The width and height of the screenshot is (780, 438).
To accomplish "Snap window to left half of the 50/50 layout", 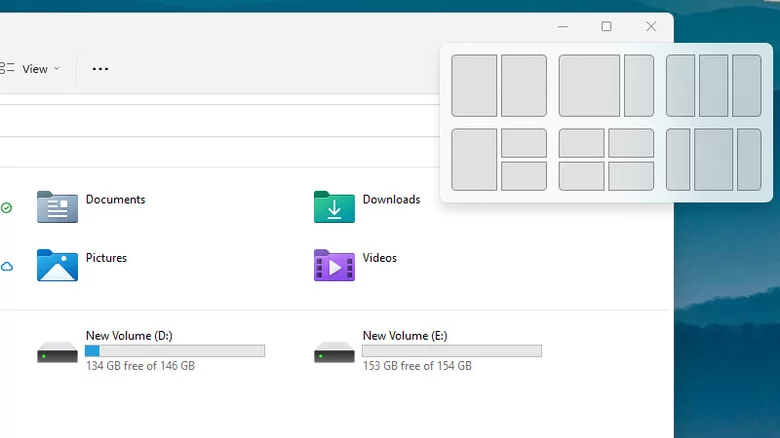I will (474, 86).
